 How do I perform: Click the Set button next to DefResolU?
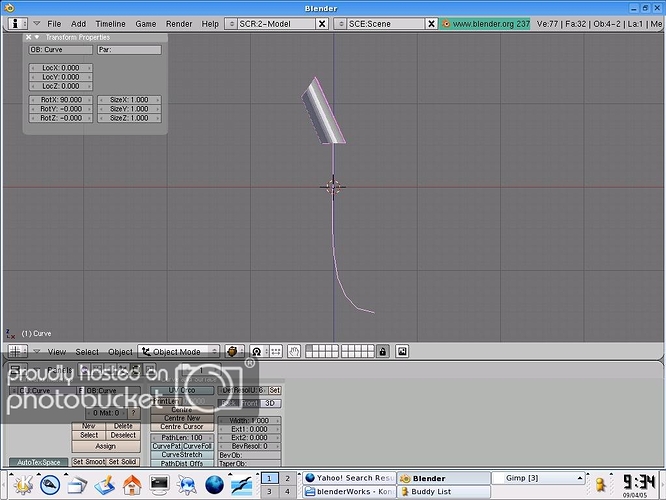(x=274, y=390)
